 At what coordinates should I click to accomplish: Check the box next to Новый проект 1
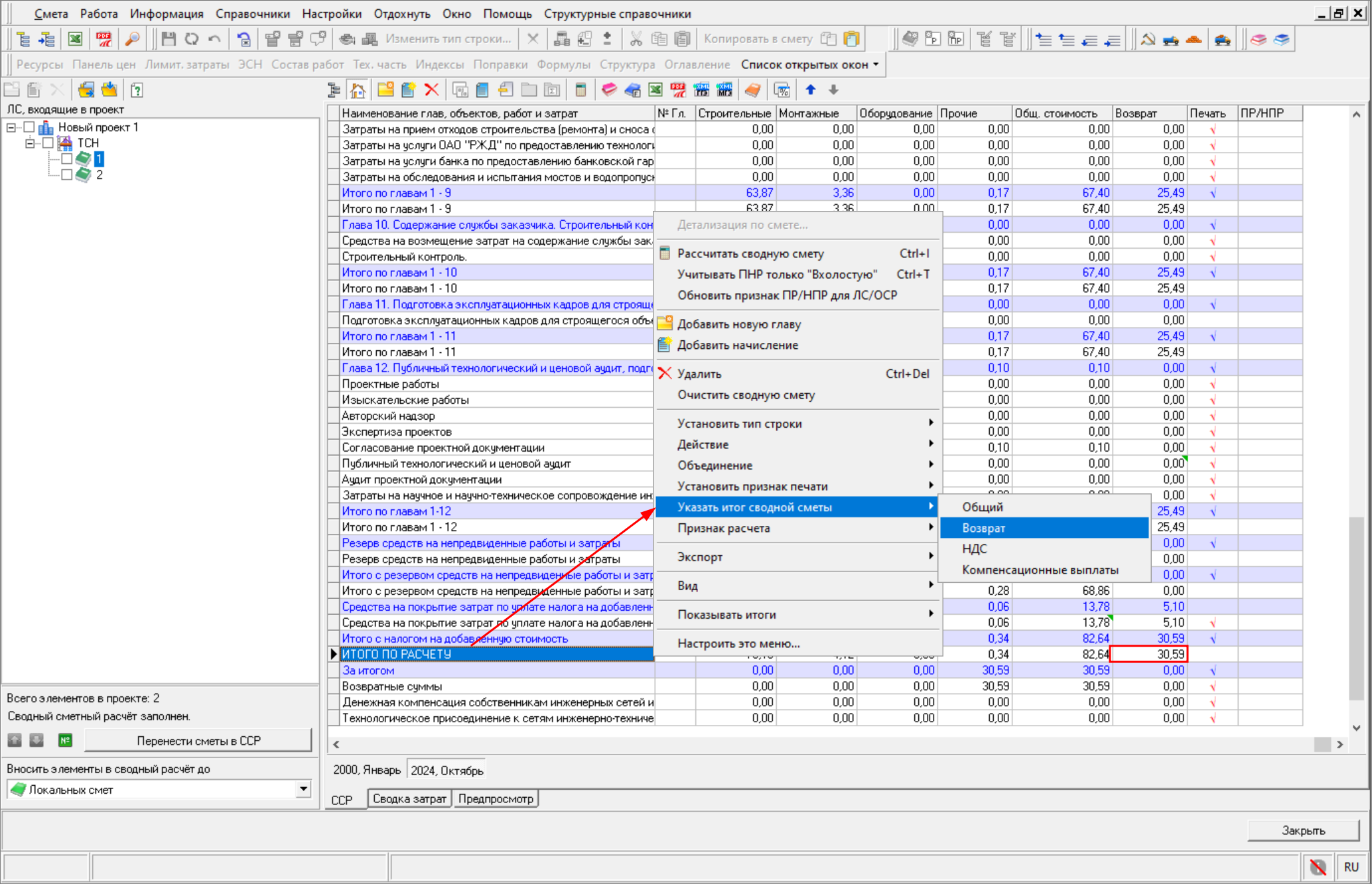coord(29,127)
